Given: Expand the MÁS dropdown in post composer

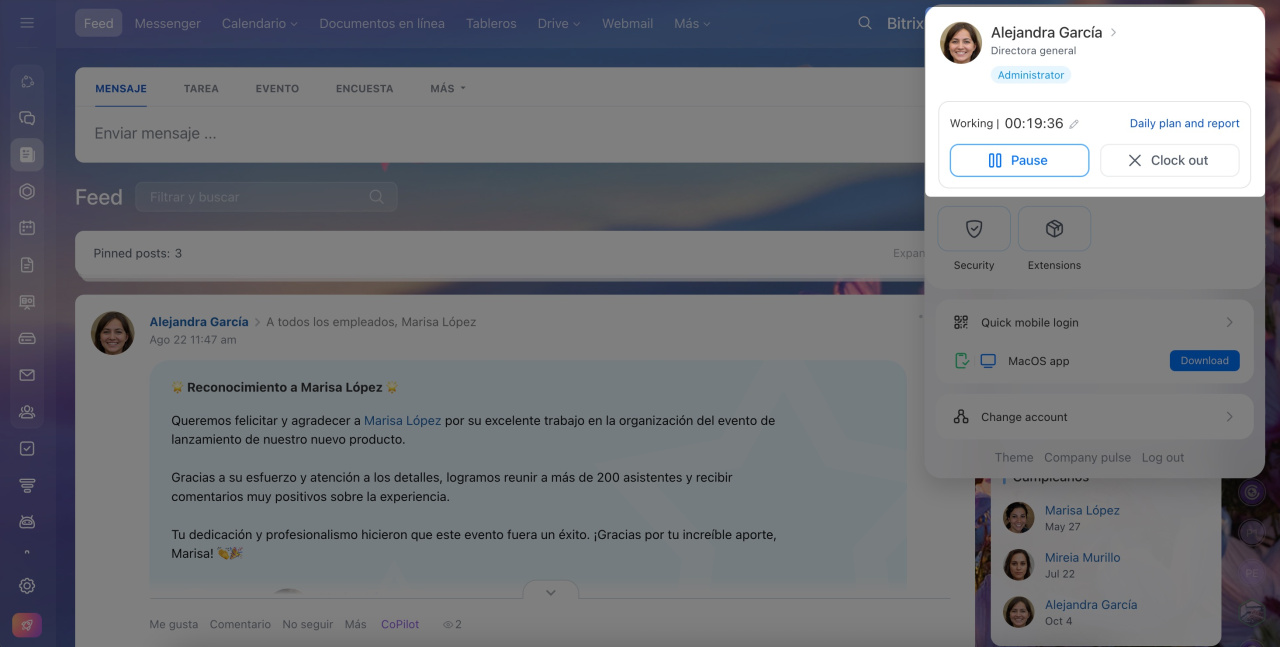Looking at the screenshot, I should tap(448, 88).
